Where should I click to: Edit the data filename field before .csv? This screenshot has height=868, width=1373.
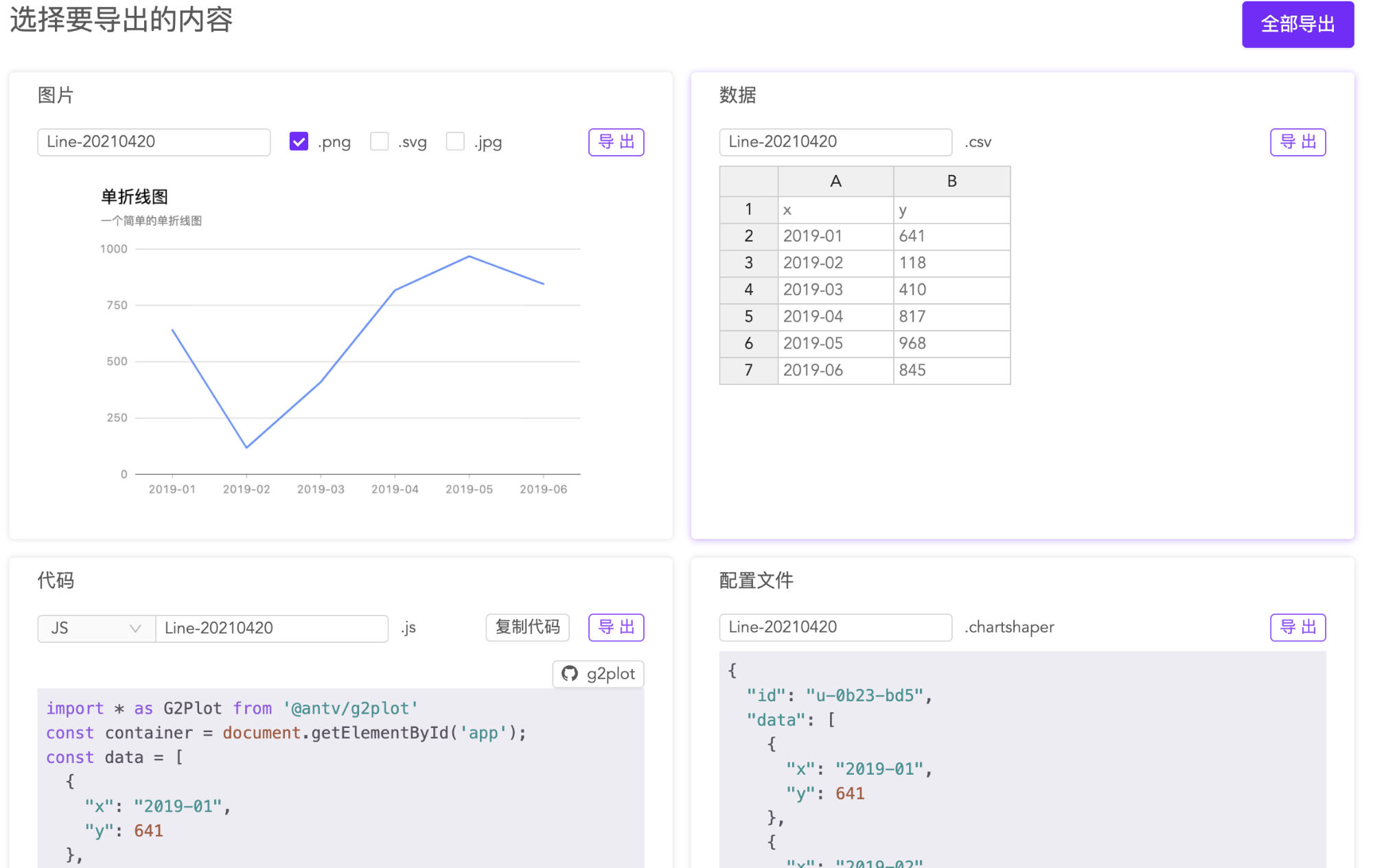pyautogui.click(x=835, y=142)
